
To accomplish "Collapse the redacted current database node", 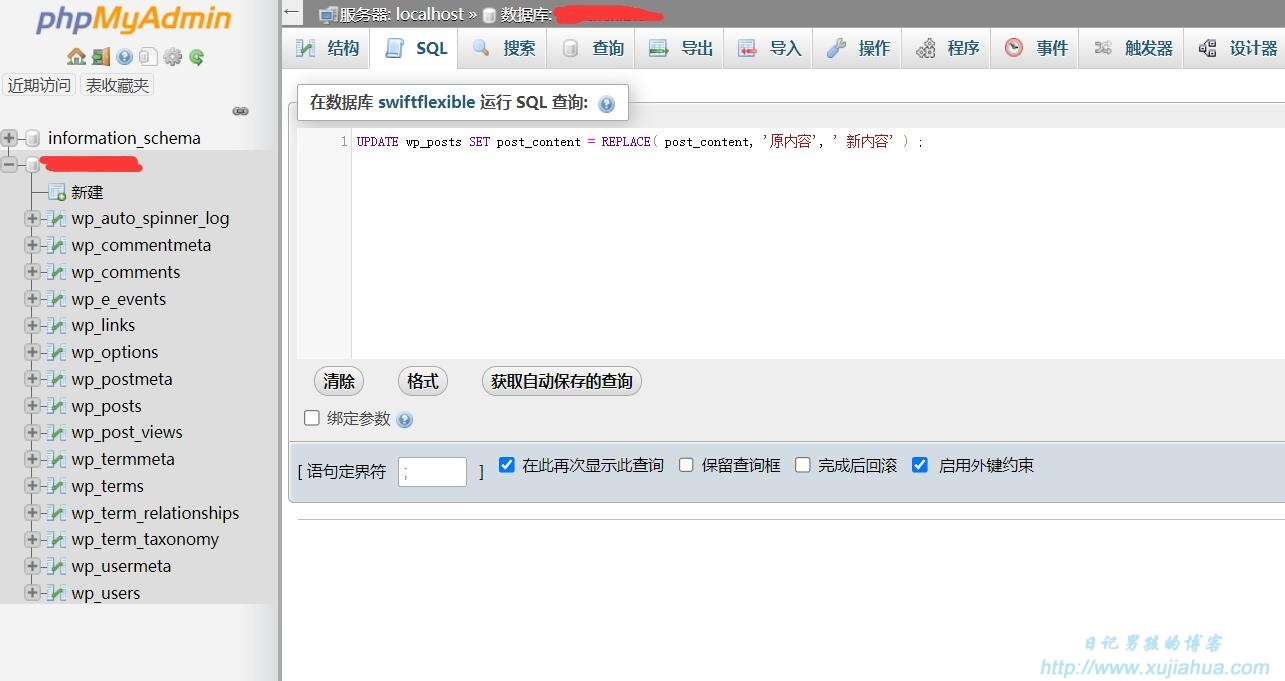I will 10,164.
